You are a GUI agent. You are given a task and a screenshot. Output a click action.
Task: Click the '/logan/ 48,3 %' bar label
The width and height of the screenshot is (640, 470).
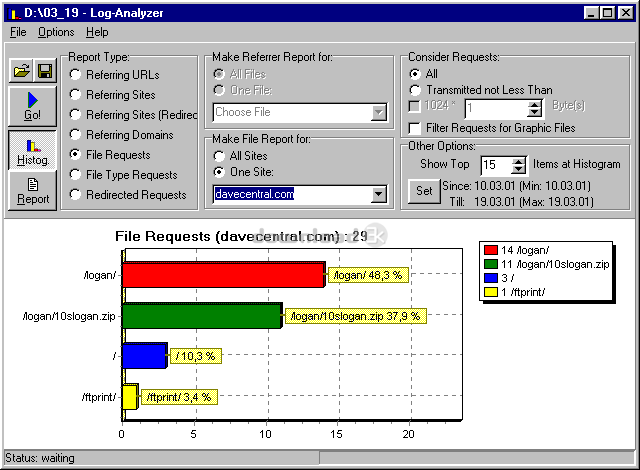(368, 275)
